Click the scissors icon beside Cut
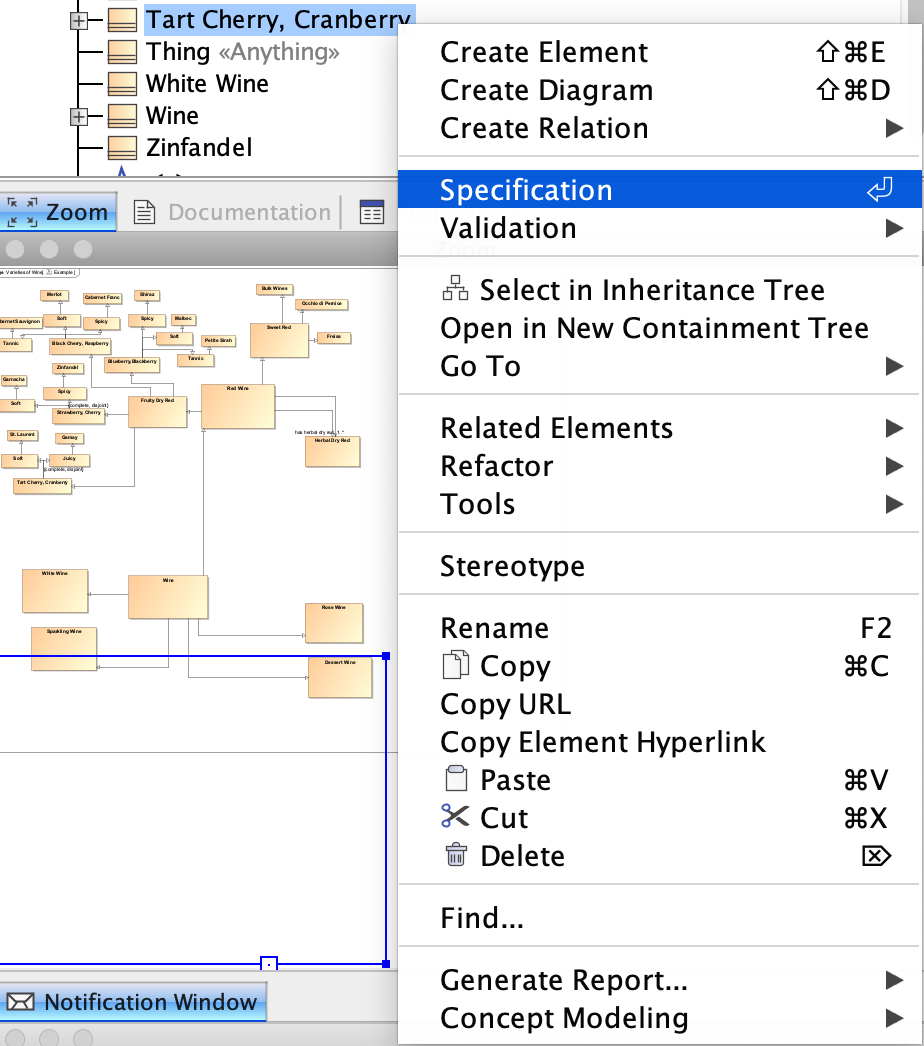 pyautogui.click(x=455, y=817)
